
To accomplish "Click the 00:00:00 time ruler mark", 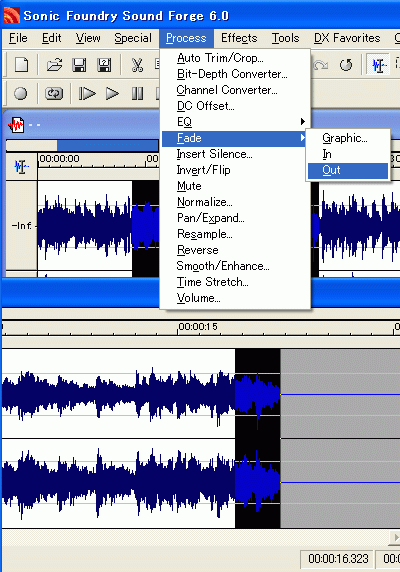I will pos(59,159).
